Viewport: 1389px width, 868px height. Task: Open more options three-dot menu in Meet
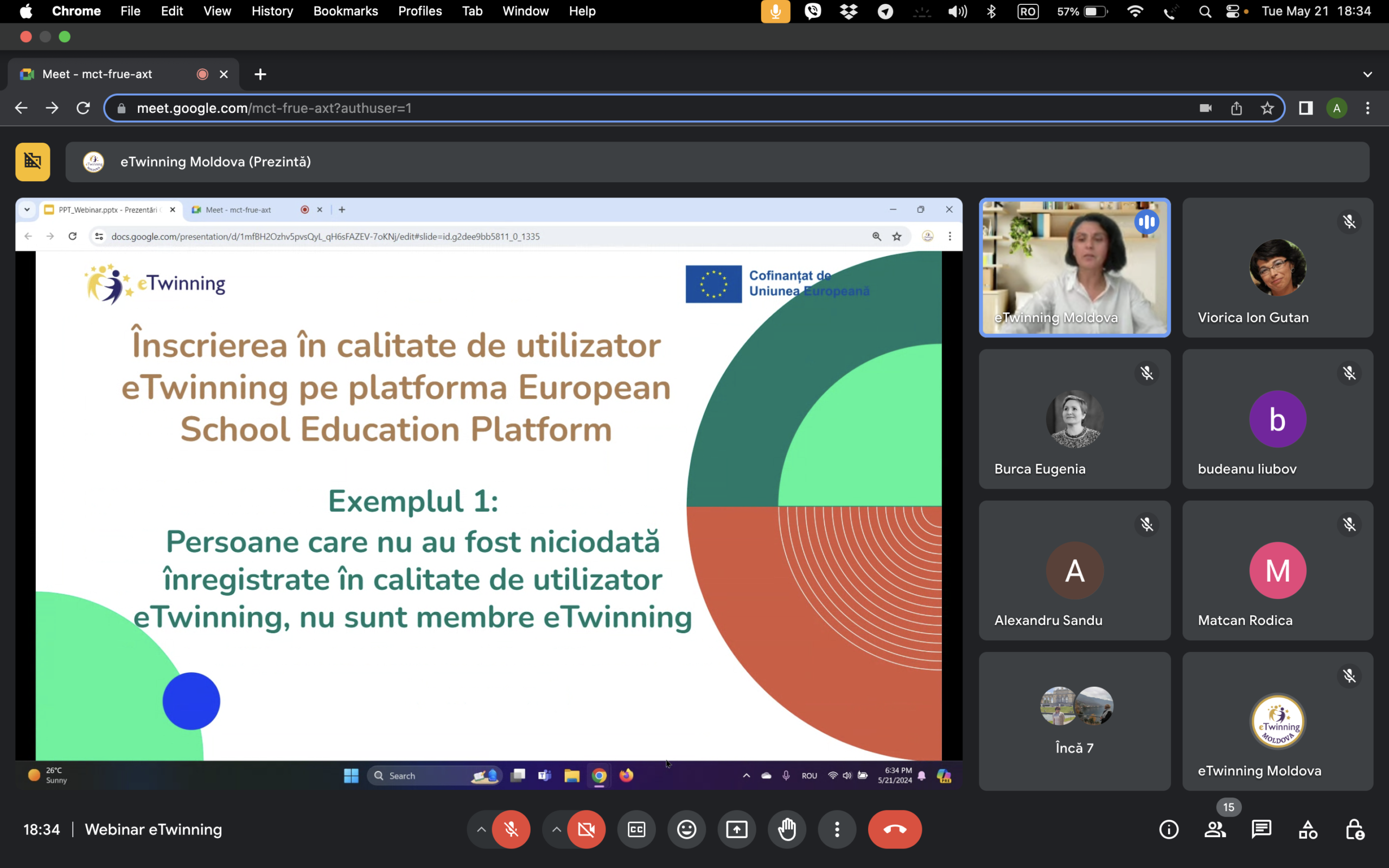(837, 829)
